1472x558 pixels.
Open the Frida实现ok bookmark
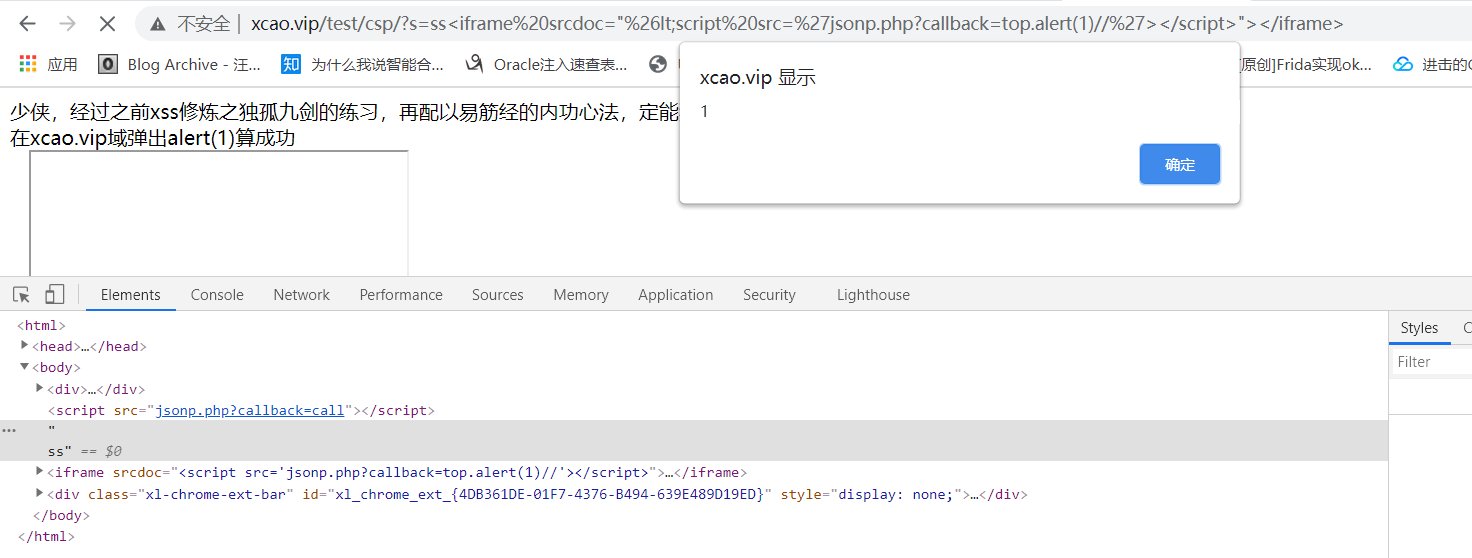click(x=1306, y=64)
